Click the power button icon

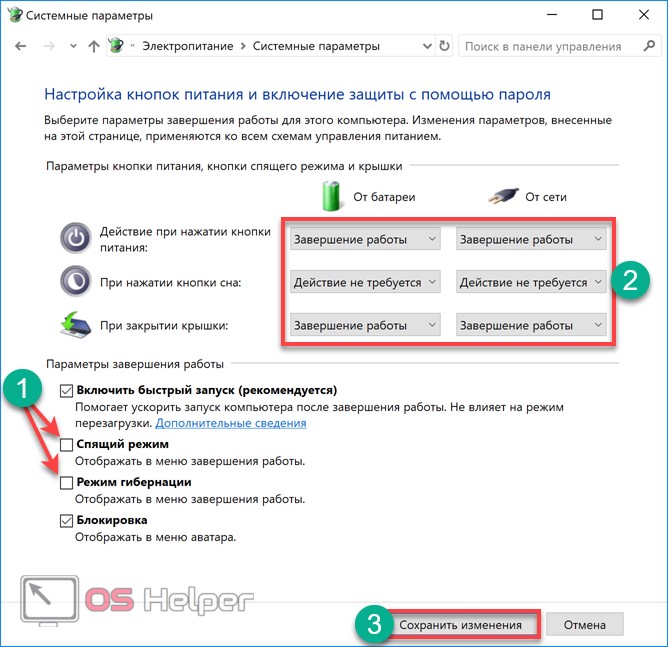click(76, 238)
